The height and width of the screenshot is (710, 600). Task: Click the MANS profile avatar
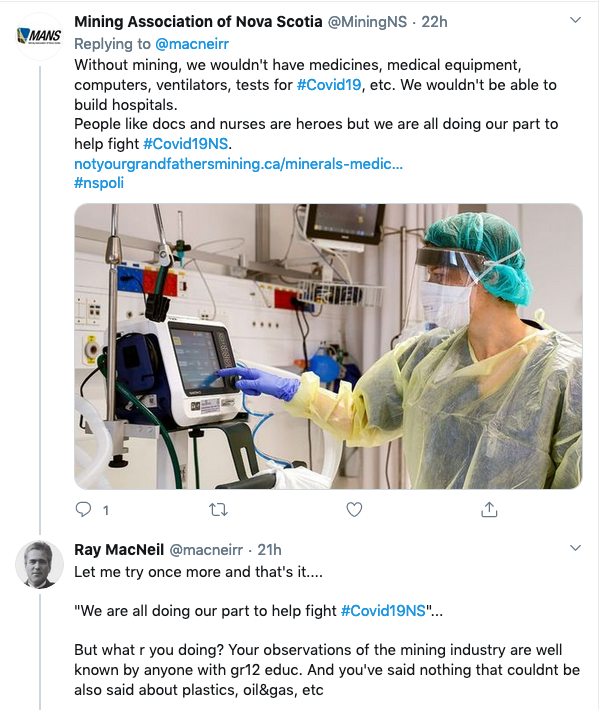click(x=39, y=37)
